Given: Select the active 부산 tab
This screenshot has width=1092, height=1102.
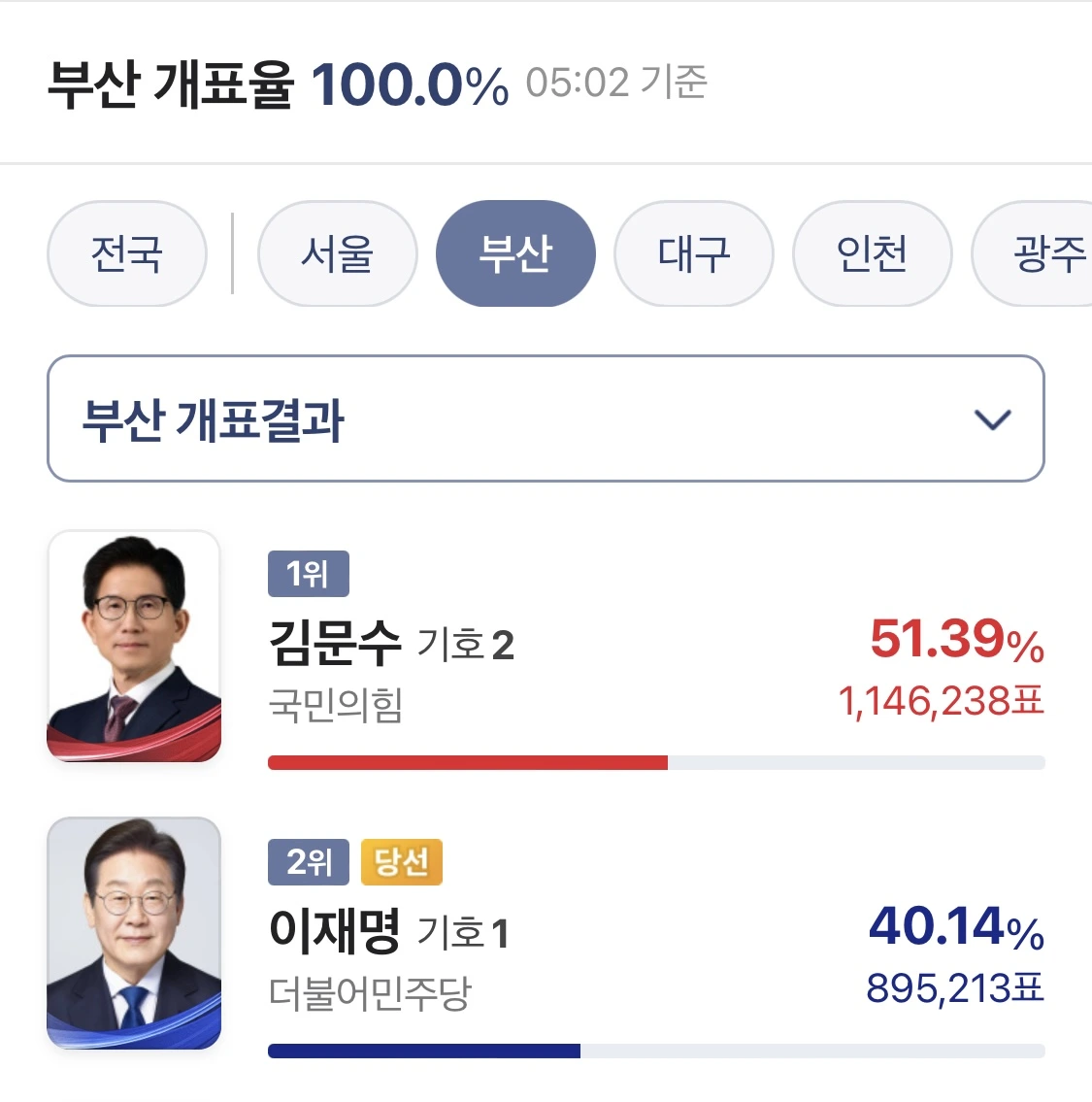Looking at the screenshot, I should pyautogui.click(x=515, y=254).
